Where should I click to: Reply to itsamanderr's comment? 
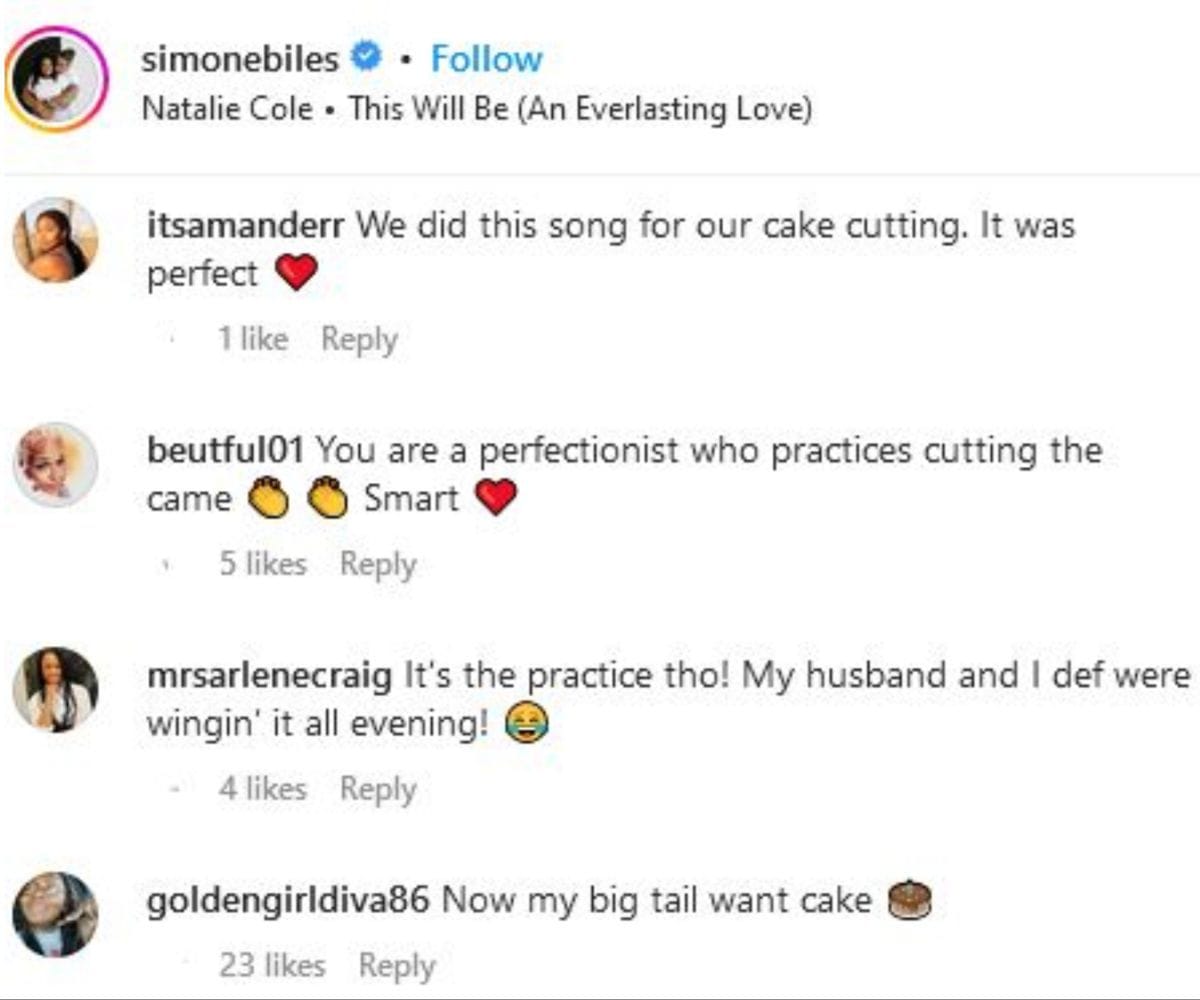[x=359, y=339]
